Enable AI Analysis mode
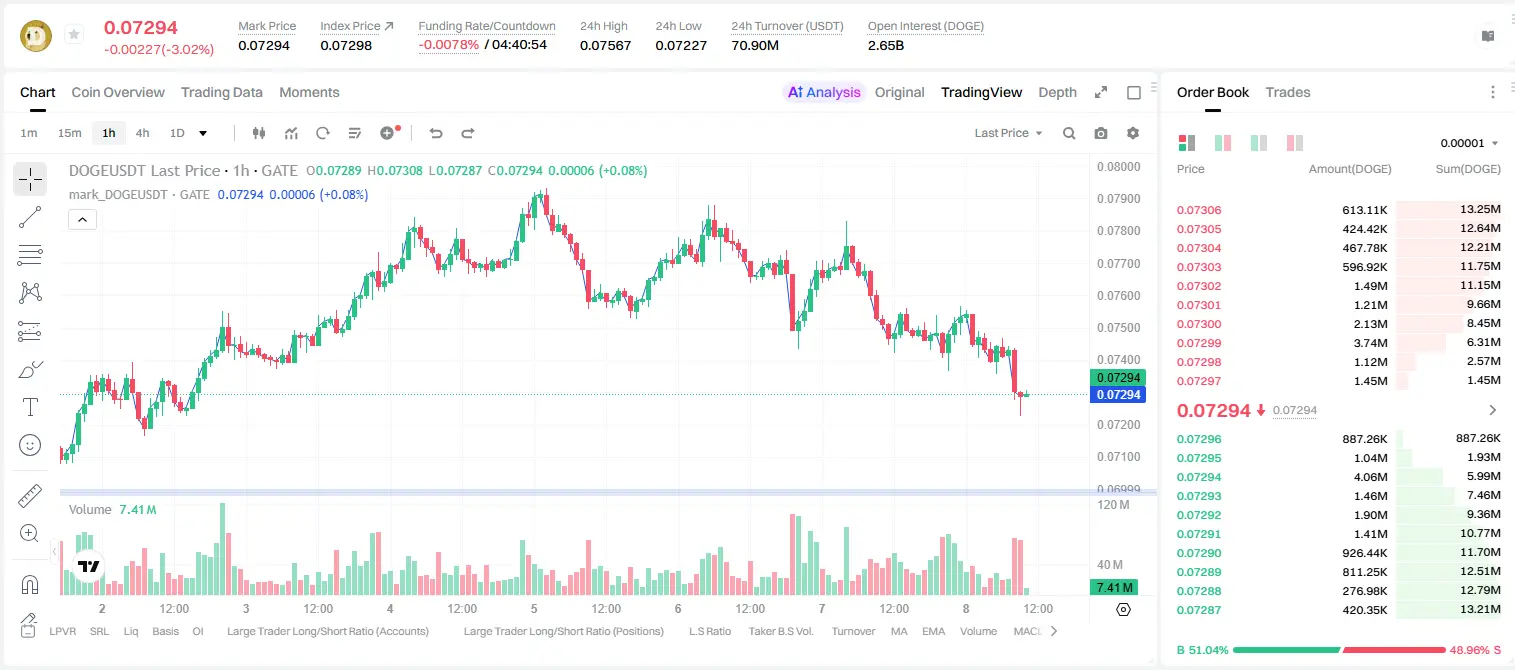Viewport: 1515px width, 670px height. [824, 92]
